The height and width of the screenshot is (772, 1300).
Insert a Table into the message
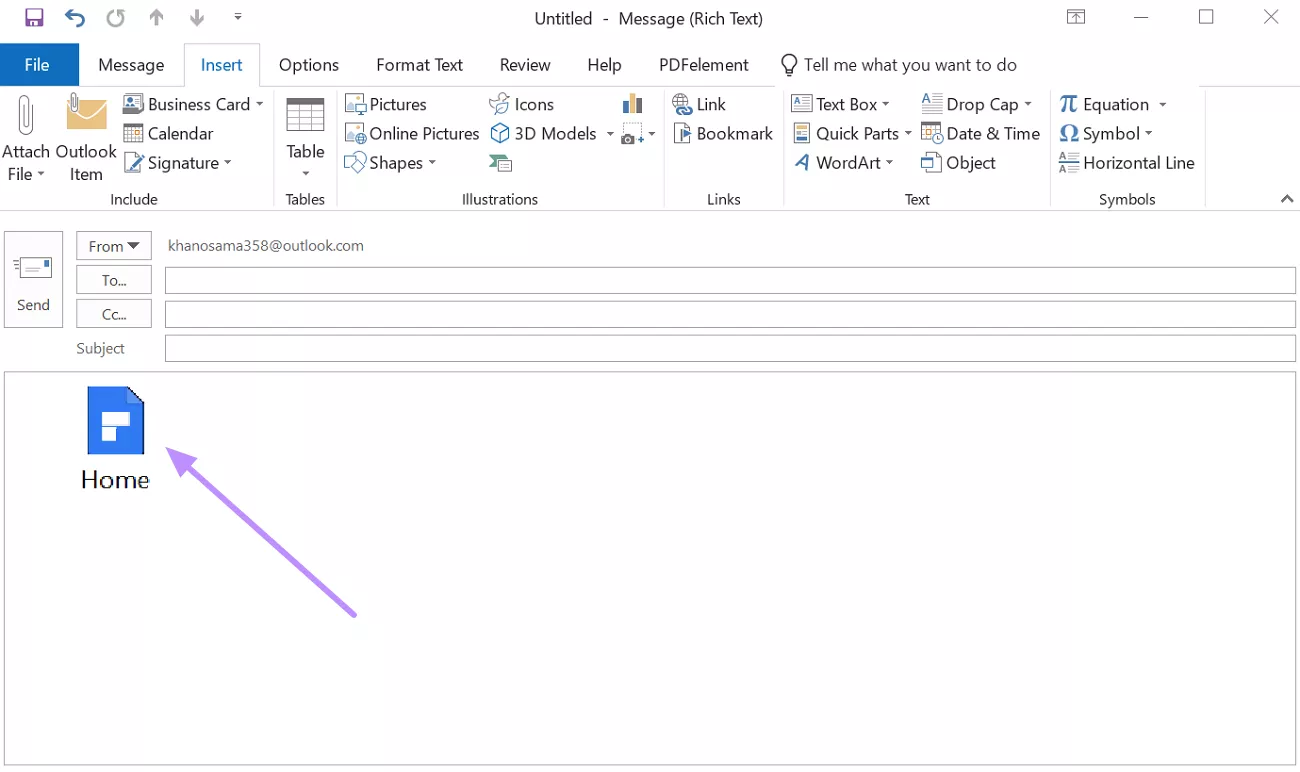[x=305, y=133]
